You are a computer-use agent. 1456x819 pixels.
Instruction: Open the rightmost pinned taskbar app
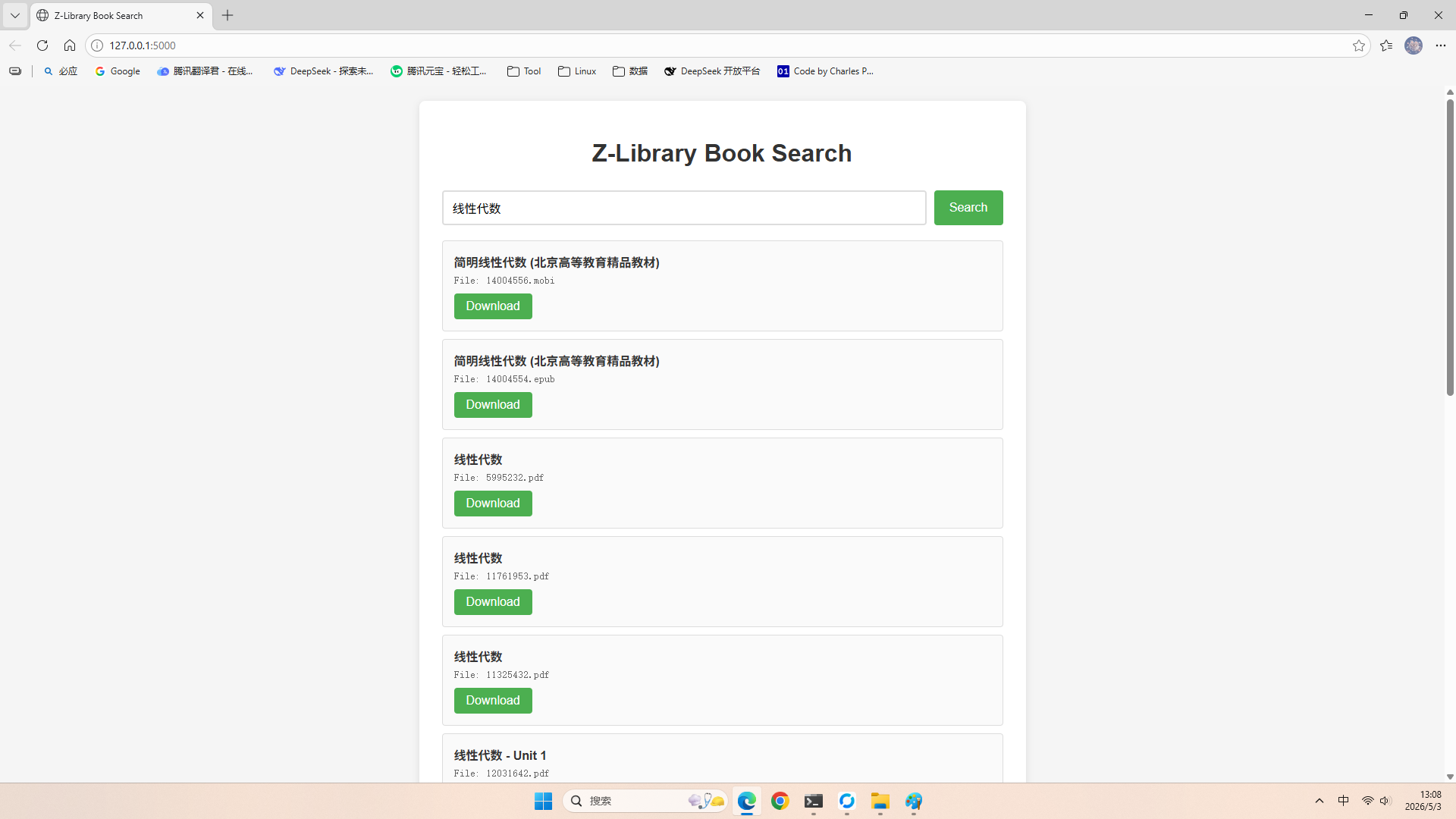(x=914, y=801)
